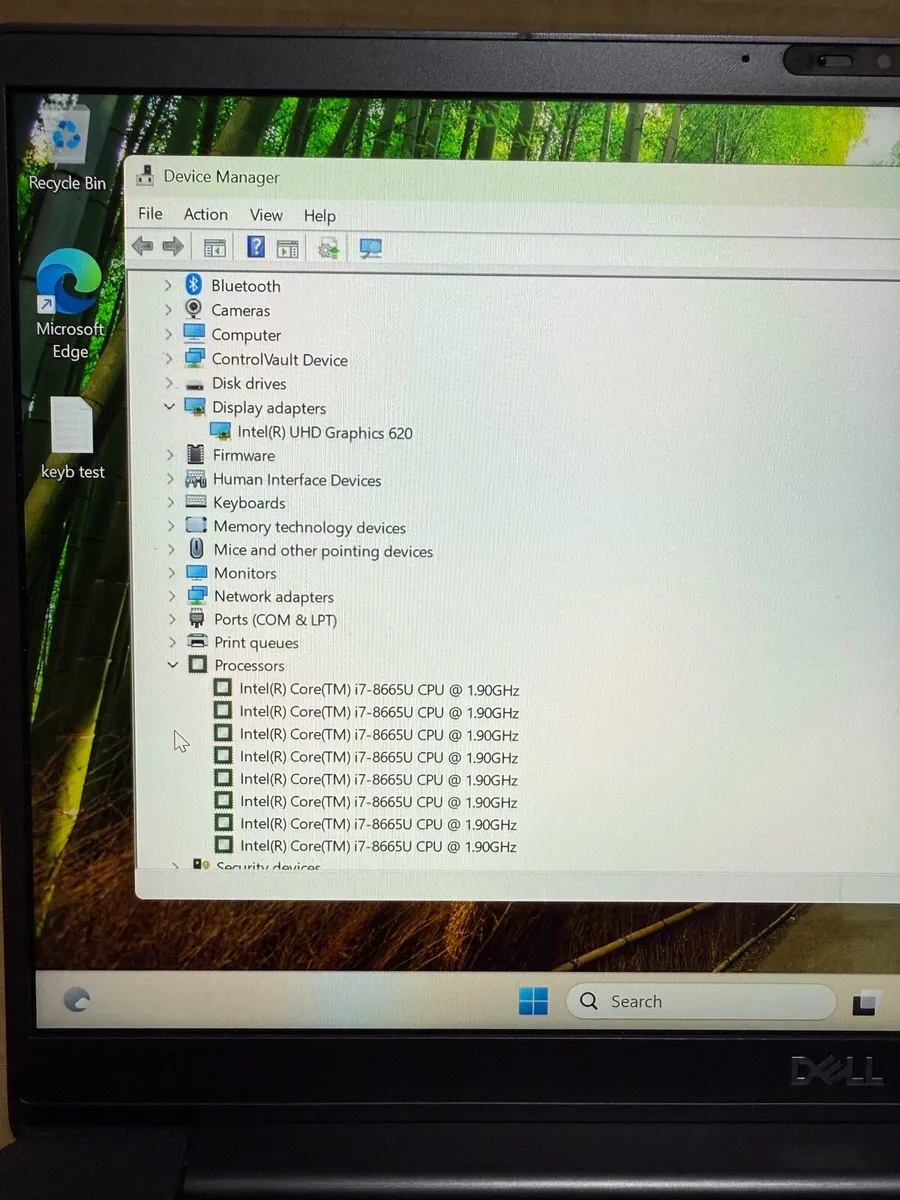Open the Windows Start button on taskbar
900x1200 pixels.
(533, 1001)
